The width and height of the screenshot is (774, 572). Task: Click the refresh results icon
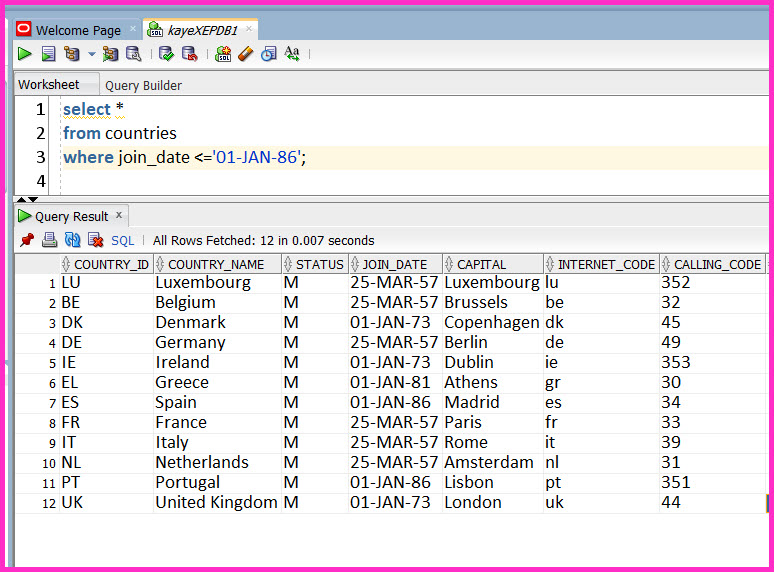click(73, 240)
